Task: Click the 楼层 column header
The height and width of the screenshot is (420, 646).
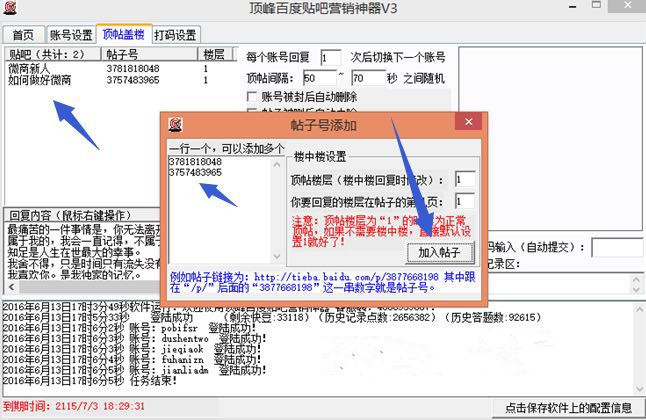Action: (215, 54)
